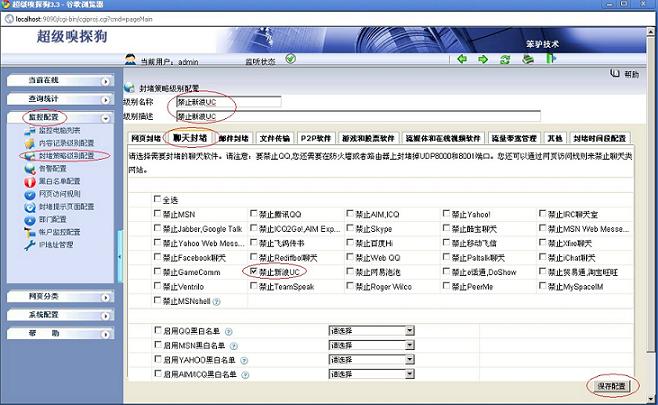Switch to the 邮件封堵 tab
Viewport: 658px width, 405px height.
coord(233,139)
